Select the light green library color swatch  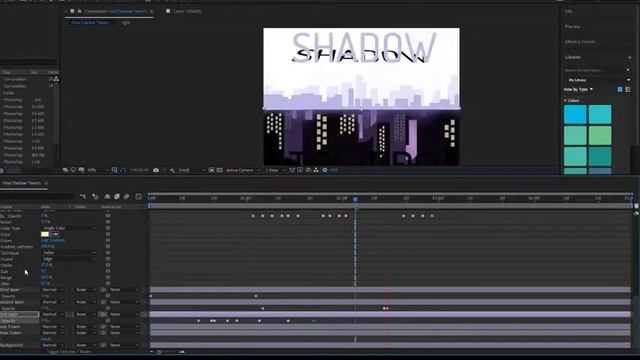click(600, 136)
